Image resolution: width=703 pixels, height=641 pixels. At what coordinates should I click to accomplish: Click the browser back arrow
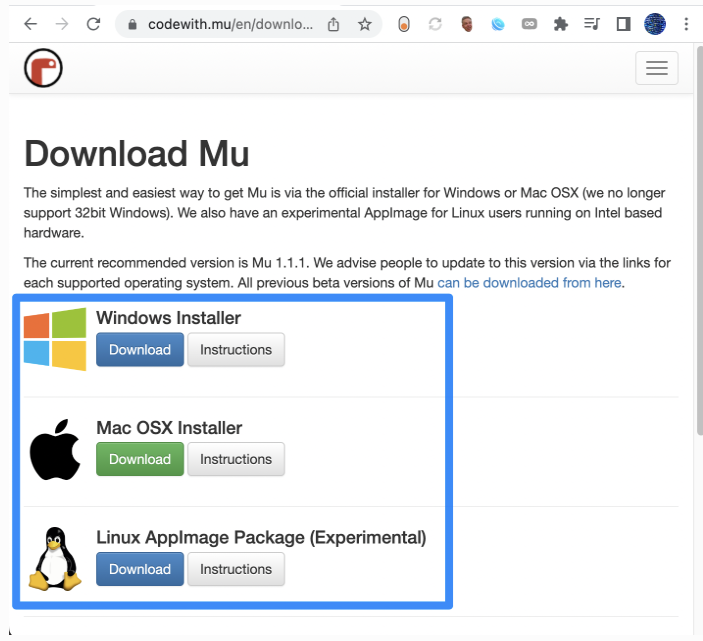[30, 24]
